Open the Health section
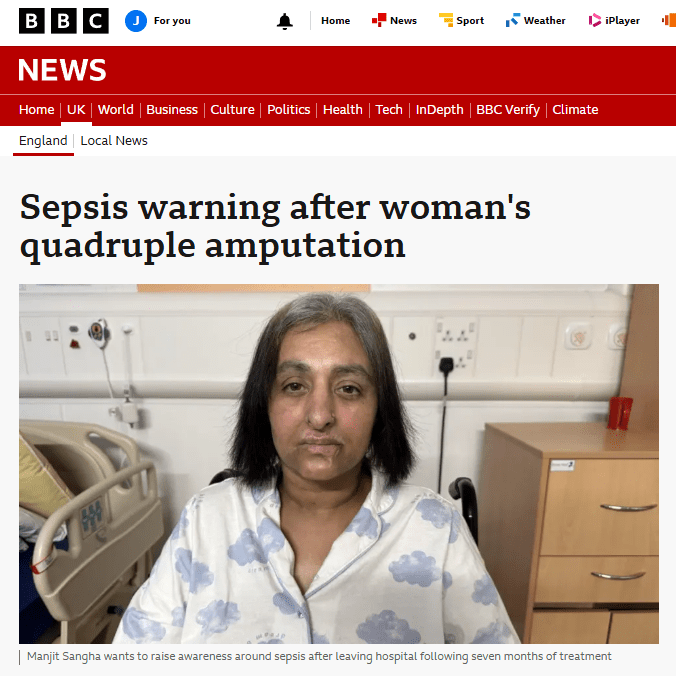 click(343, 110)
